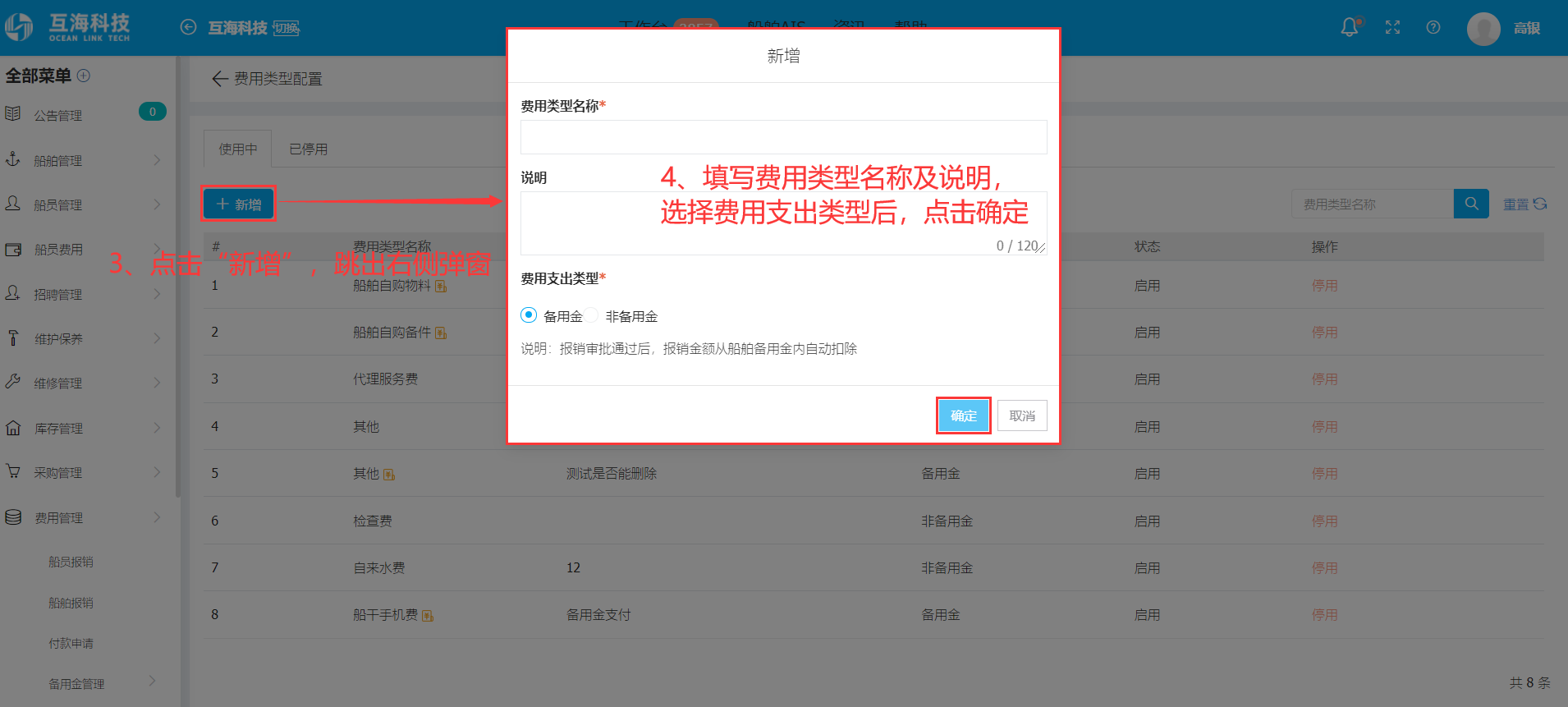The width and height of the screenshot is (1568, 707).
Task: Click the note icon beside 船舶自购备件
Action: 441,333
